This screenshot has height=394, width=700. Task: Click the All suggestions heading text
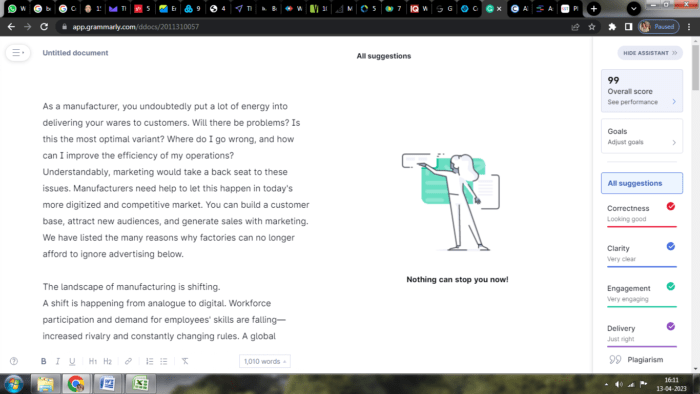383,56
